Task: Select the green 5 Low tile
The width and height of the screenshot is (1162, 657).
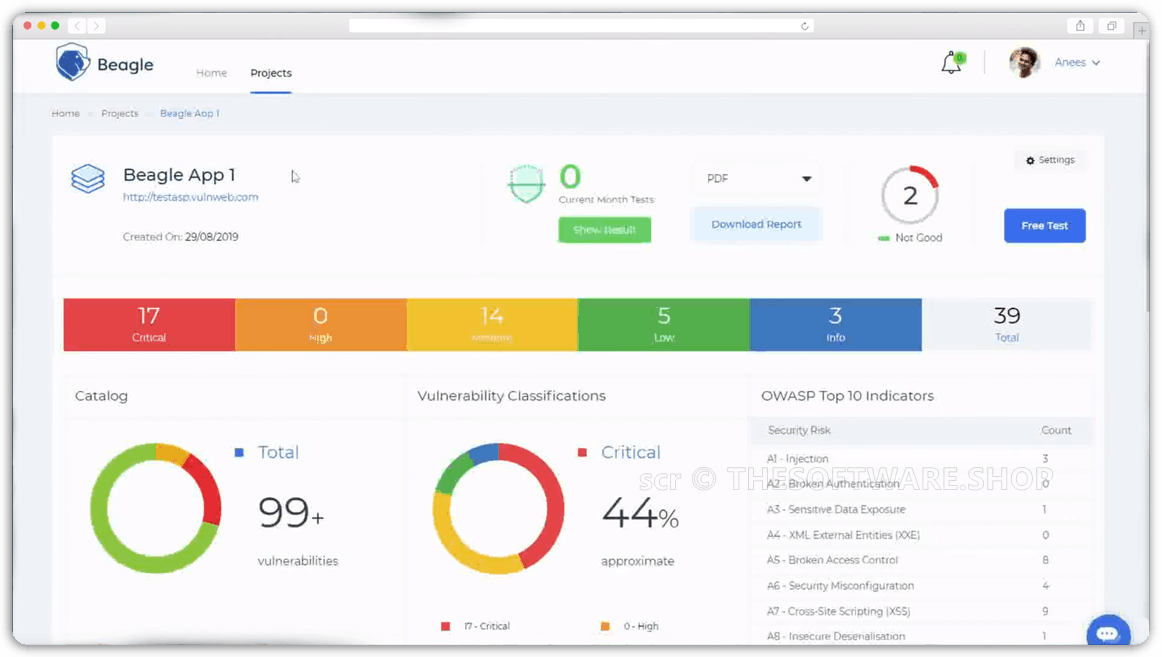Action: [664, 324]
